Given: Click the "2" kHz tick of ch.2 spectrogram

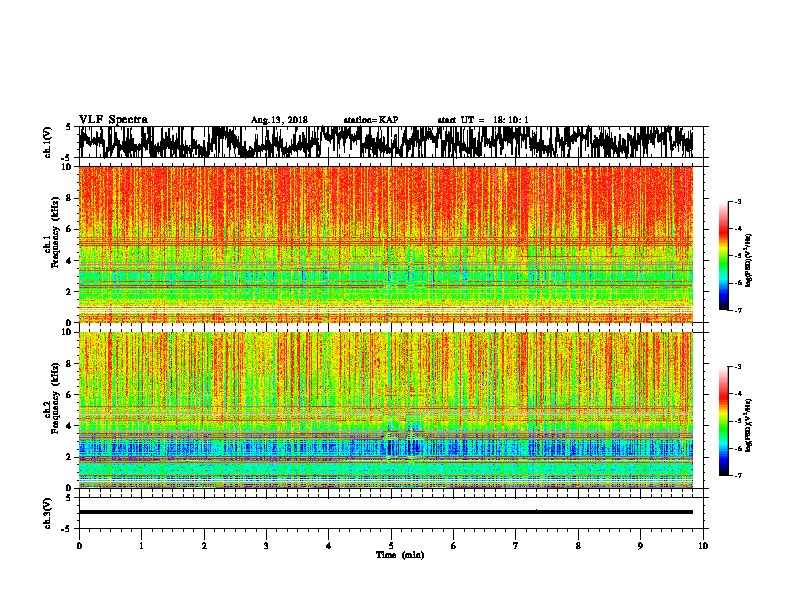Looking at the screenshot, I should tap(70, 457).
